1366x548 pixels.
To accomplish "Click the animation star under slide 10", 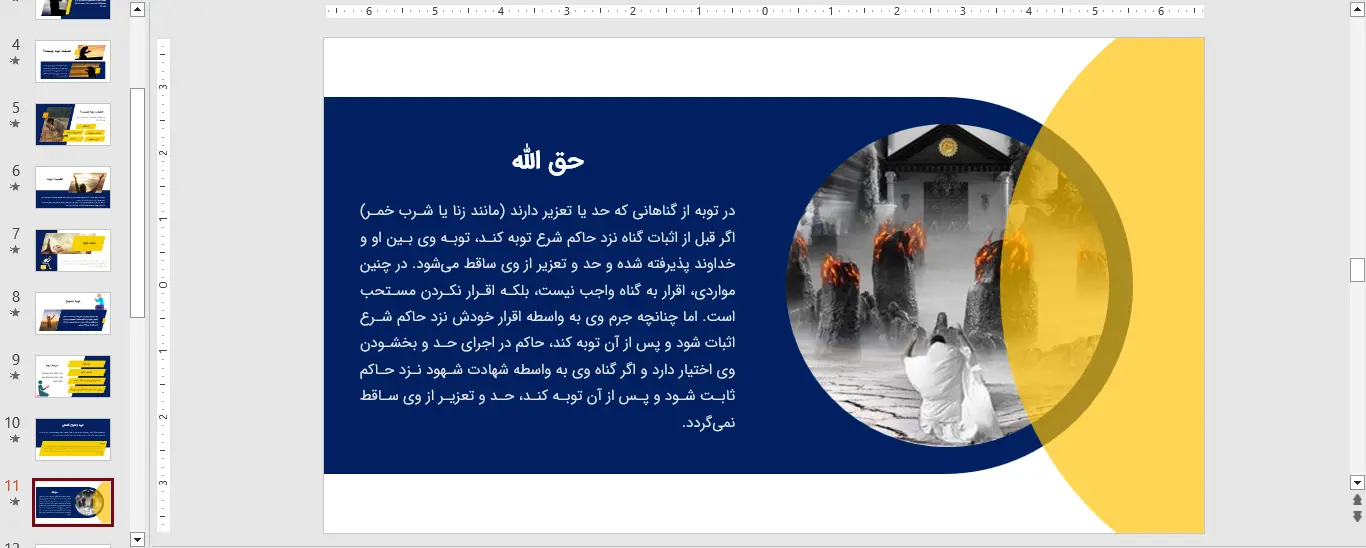I will click(x=14, y=439).
